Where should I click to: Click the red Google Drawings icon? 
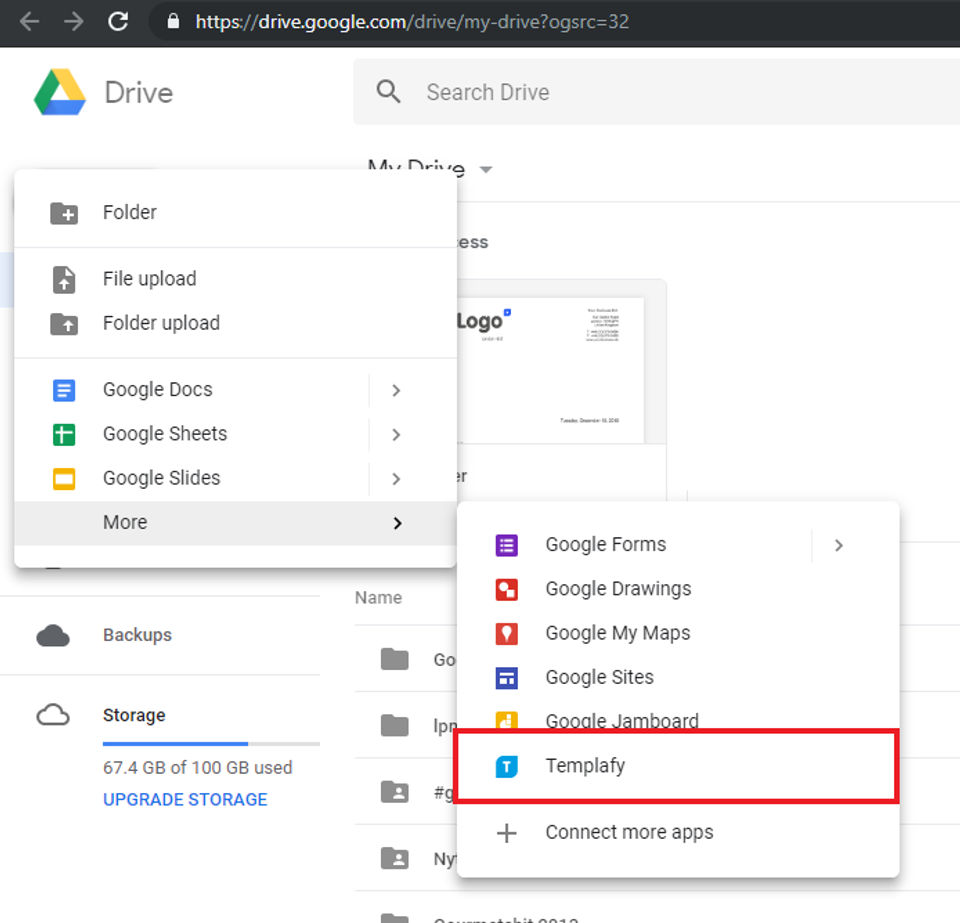click(x=506, y=589)
